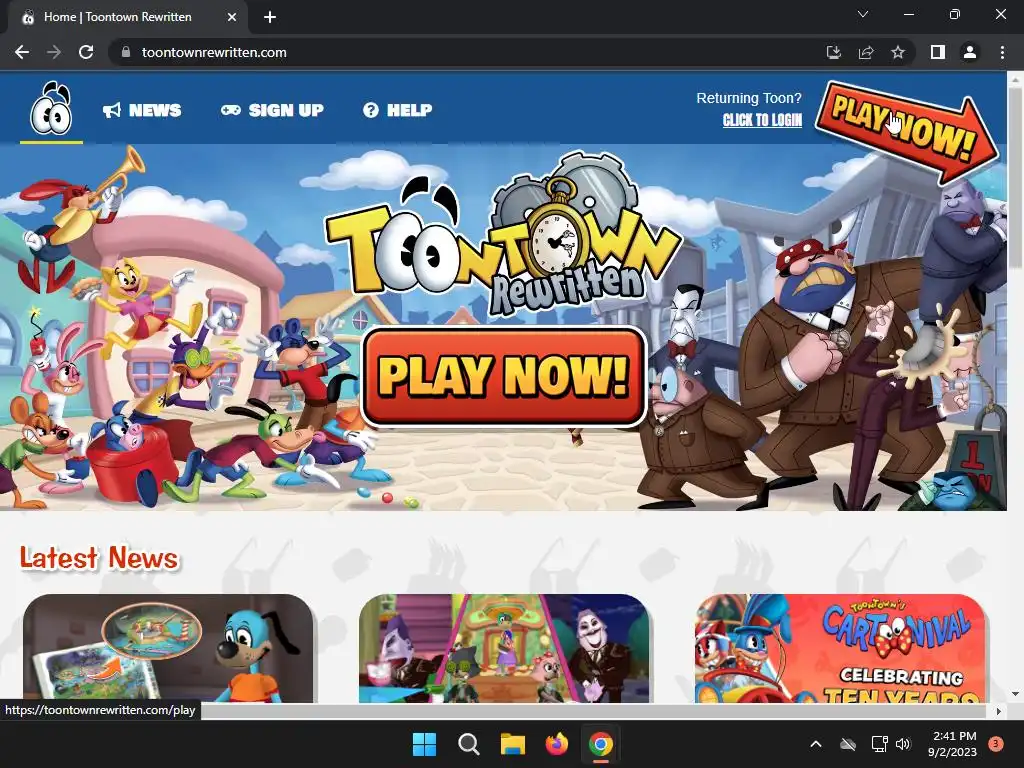Click the question mark icon beside Help
This screenshot has width=1024, height=768.
click(370, 110)
